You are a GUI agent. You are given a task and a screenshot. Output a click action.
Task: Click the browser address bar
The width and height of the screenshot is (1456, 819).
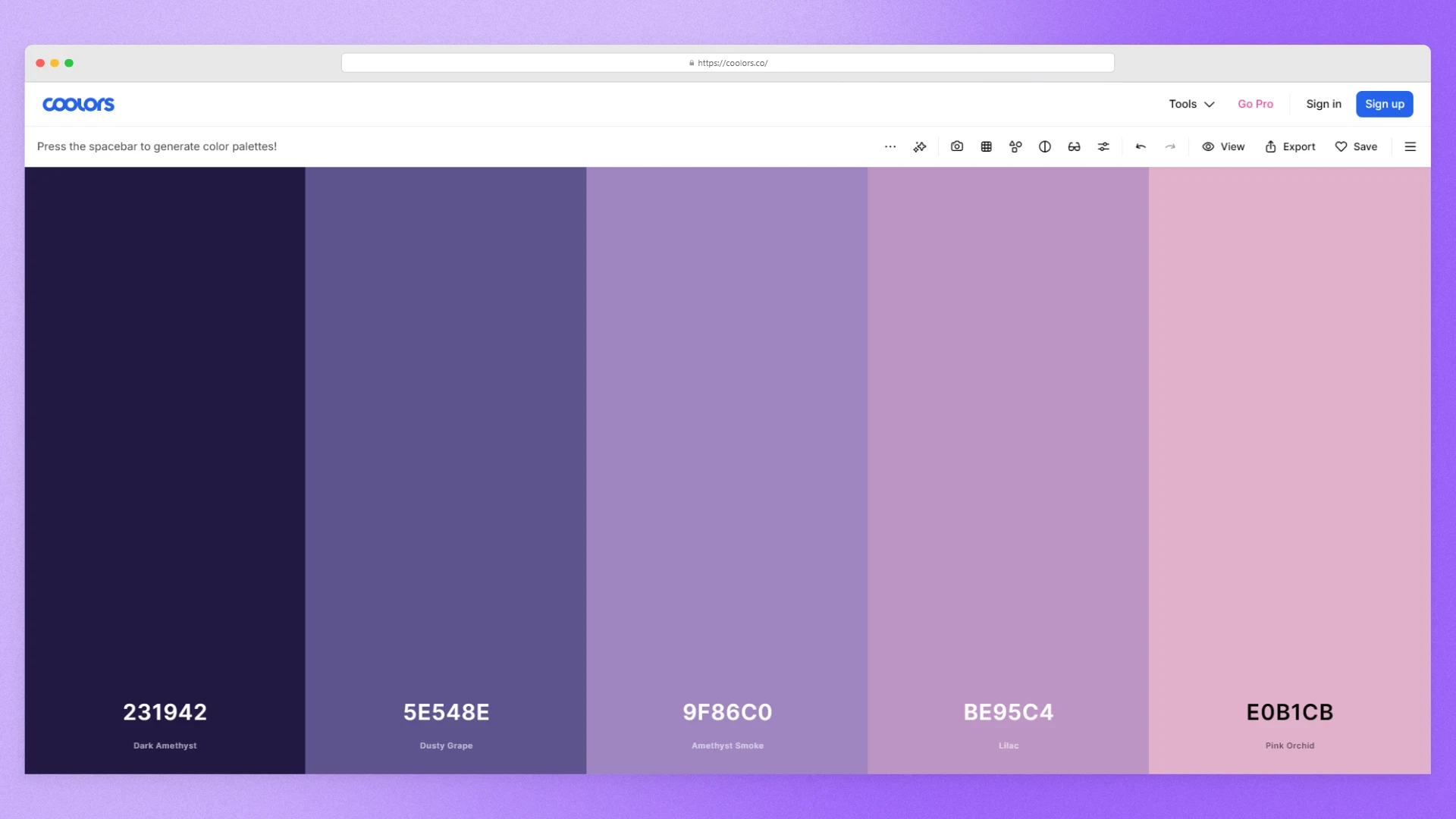(x=728, y=63)
